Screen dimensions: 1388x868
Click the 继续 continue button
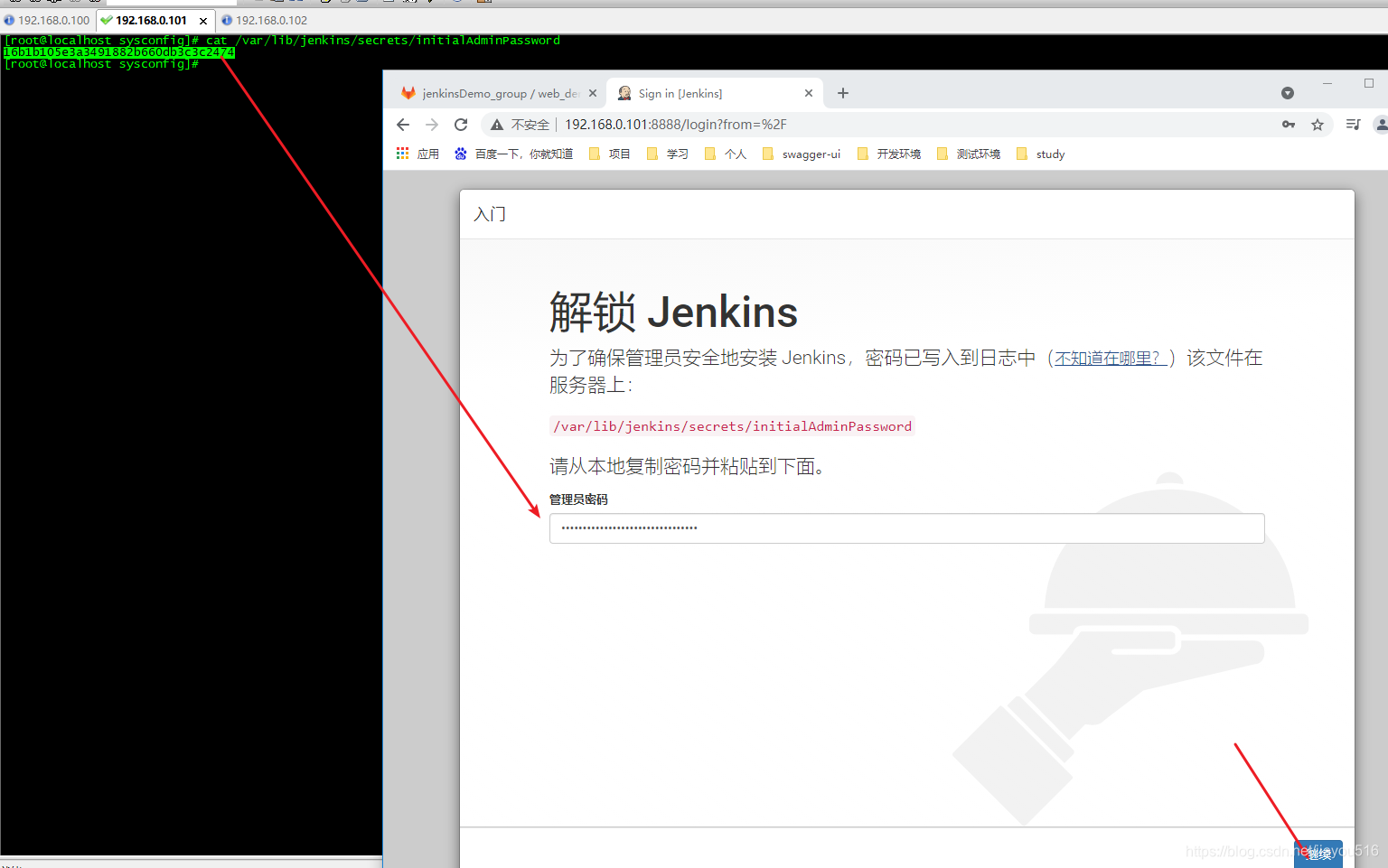1318,854
